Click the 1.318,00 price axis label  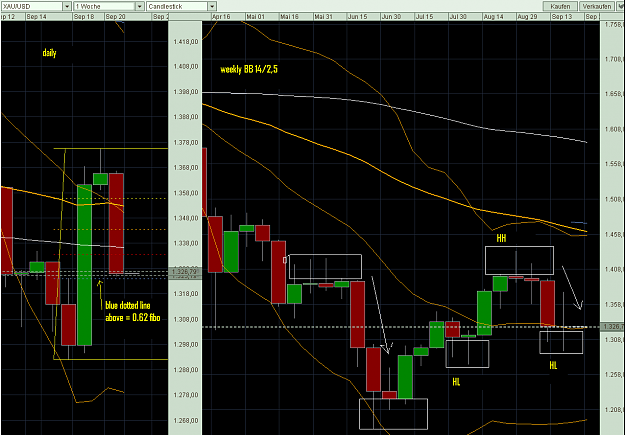click(x=186, y=294)
